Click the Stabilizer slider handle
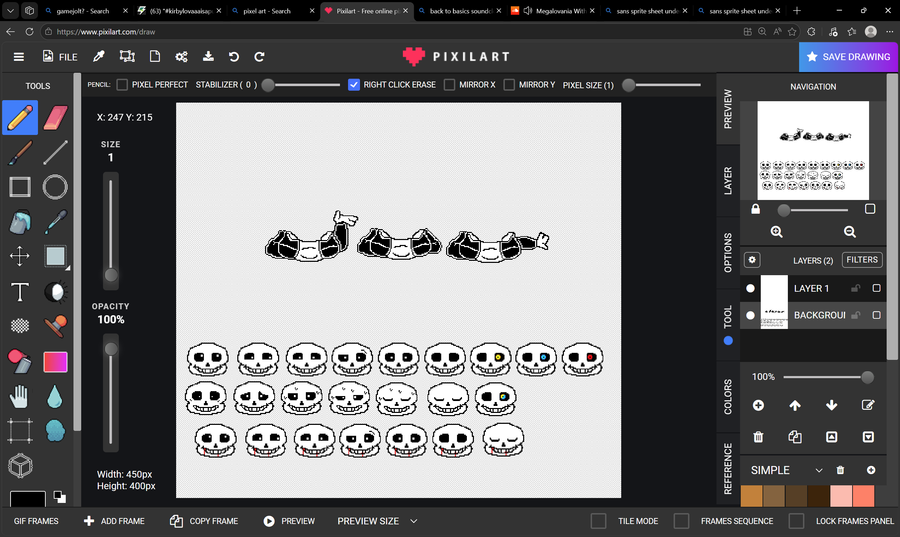Viewport: 900px width, 537px height. [x=267, y=85]
